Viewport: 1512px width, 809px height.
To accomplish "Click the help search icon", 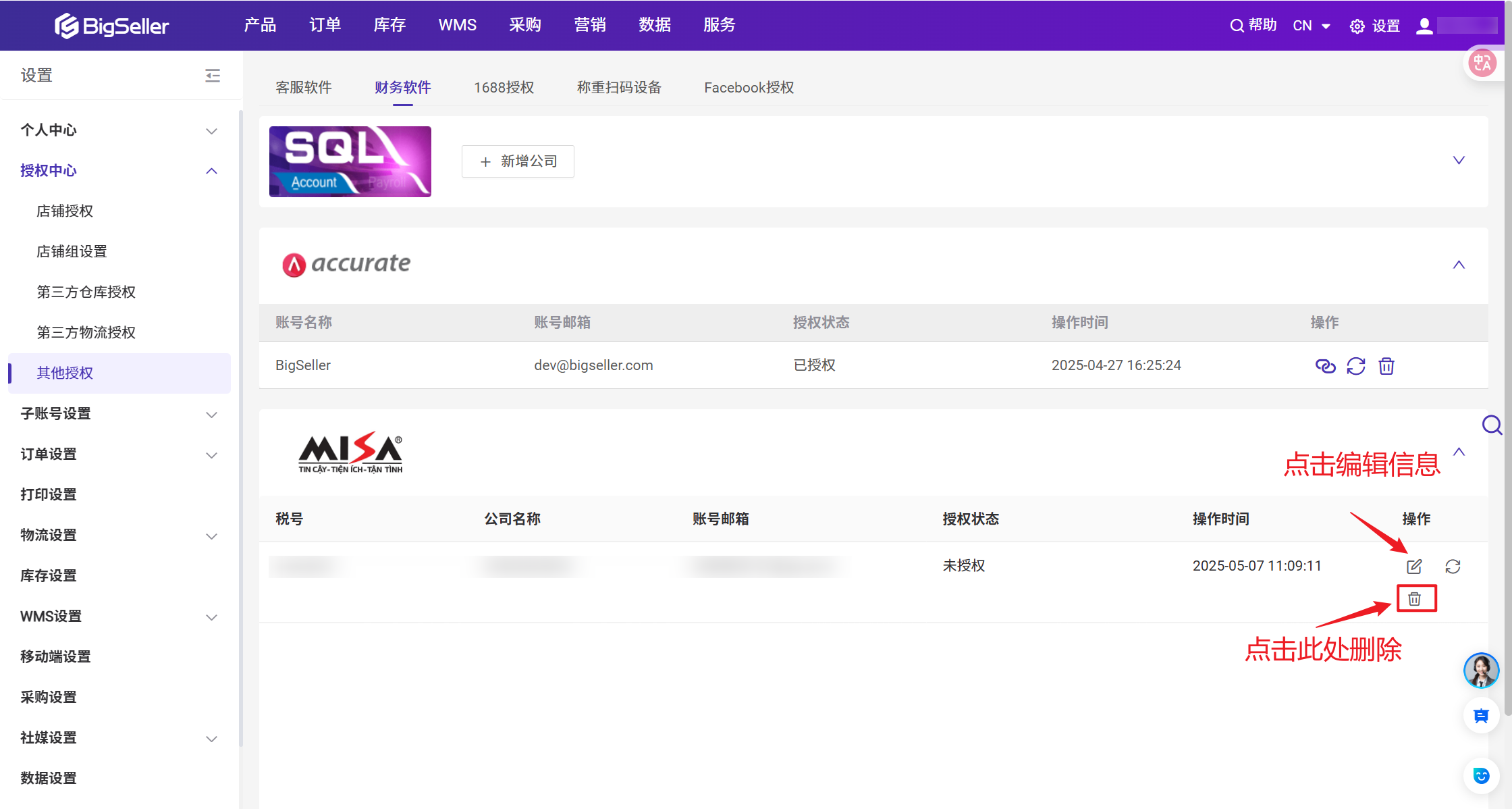I will (1237, 26).
